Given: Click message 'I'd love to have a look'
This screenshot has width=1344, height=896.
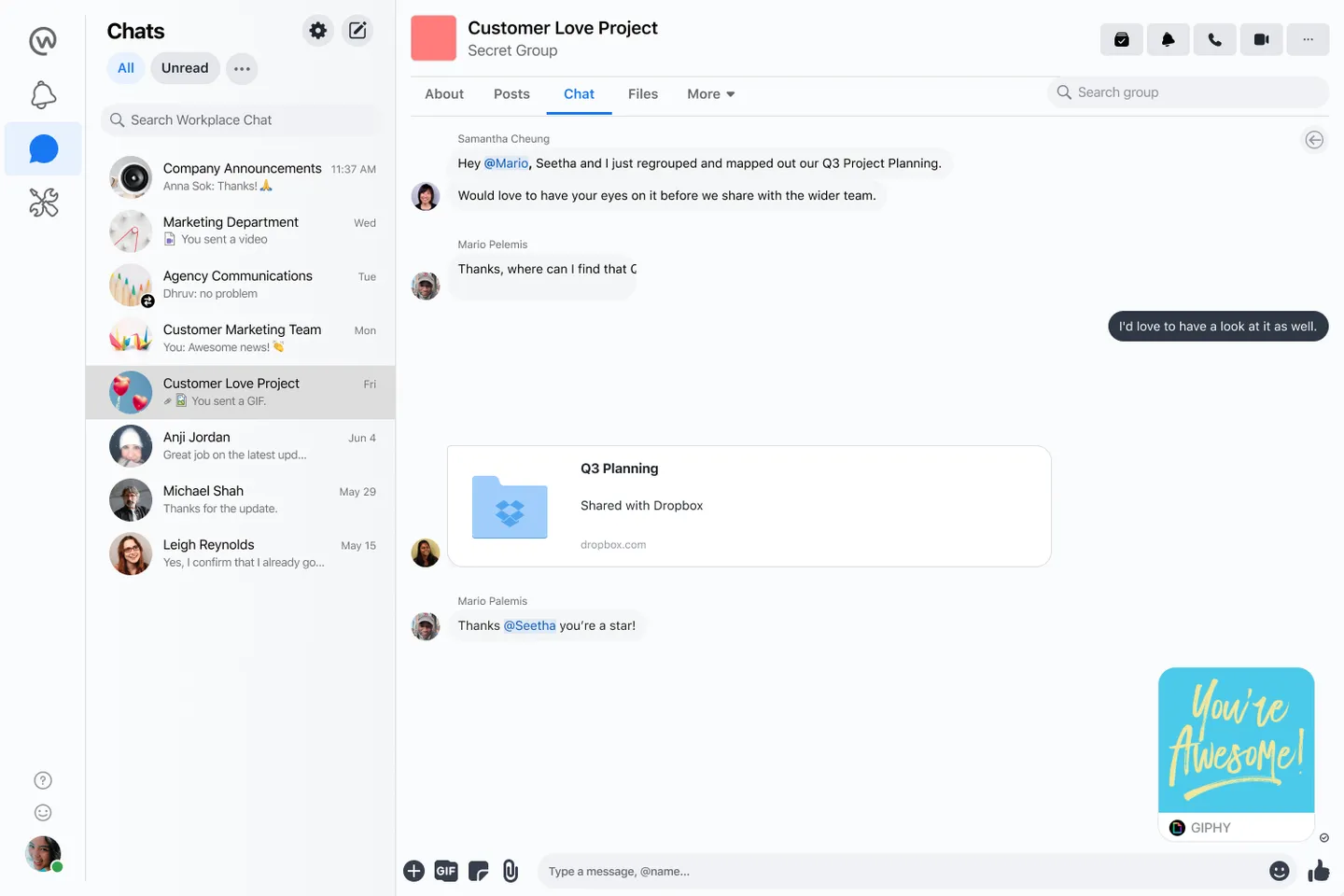Looking at the screenshot, I should (1218, 327).
